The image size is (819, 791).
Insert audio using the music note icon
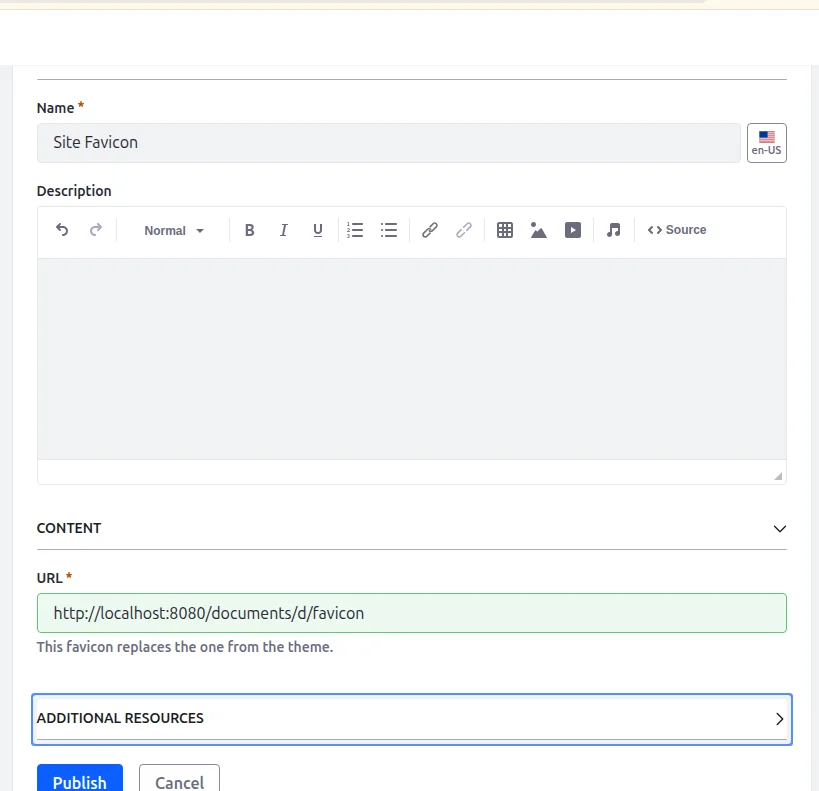pyautogui.click(x=614, y=230)
